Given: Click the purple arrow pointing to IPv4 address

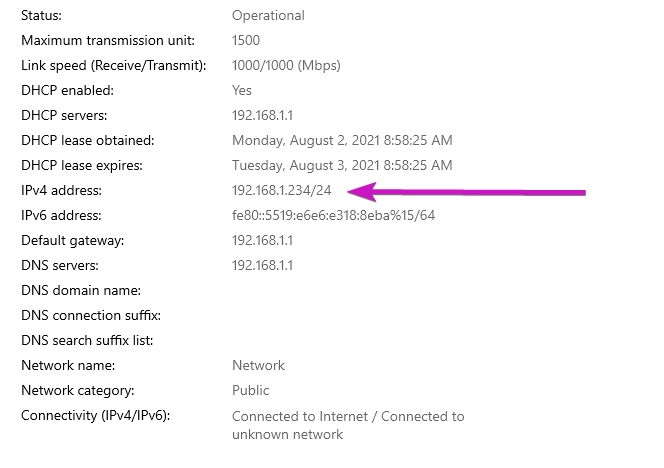Looking at the screenshot, I should (466, 192).
